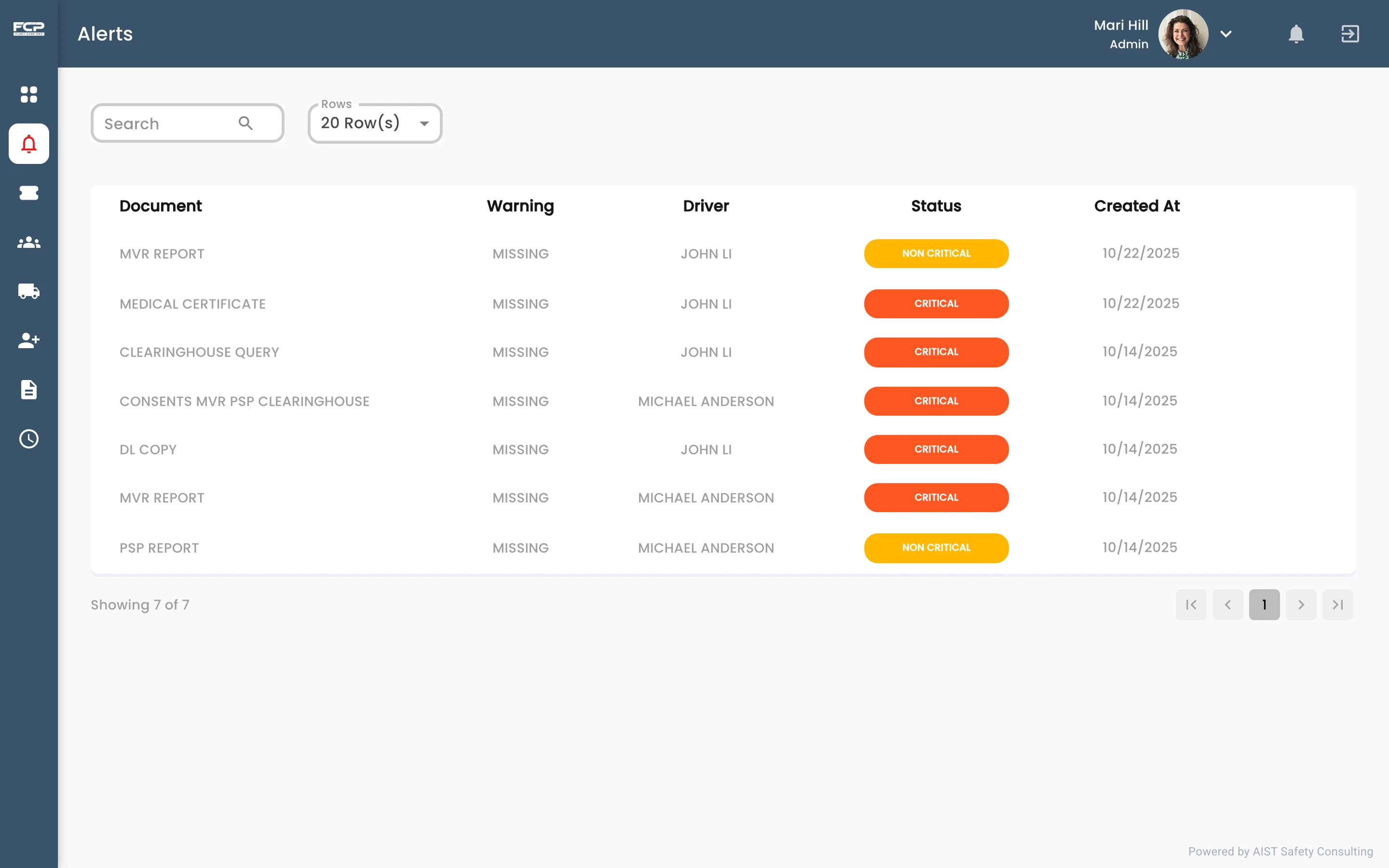Expand the Mari Hill user menu chevron
Viewport: 1389px width, 868px height.
pyautogui.click(x=1226, y=34)
